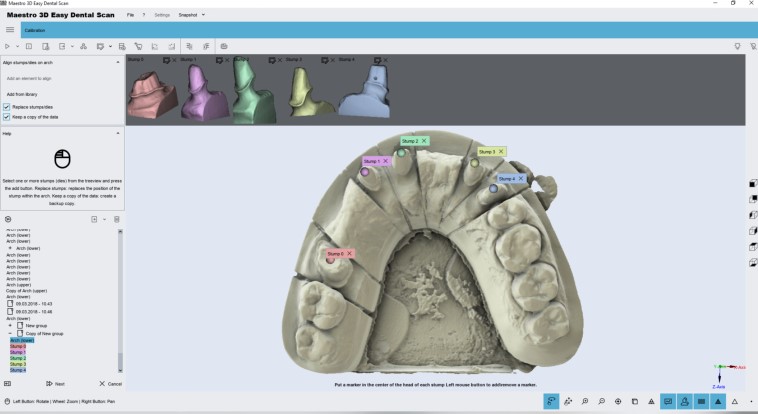Collapse the Help panel
Screen dimensions: 758x414
coord(118,133)
